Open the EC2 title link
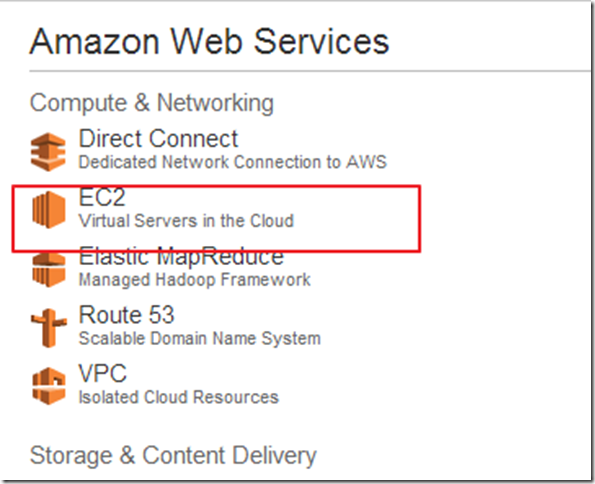The height and width of the screenshot is (484, 595). pos(102,197)
